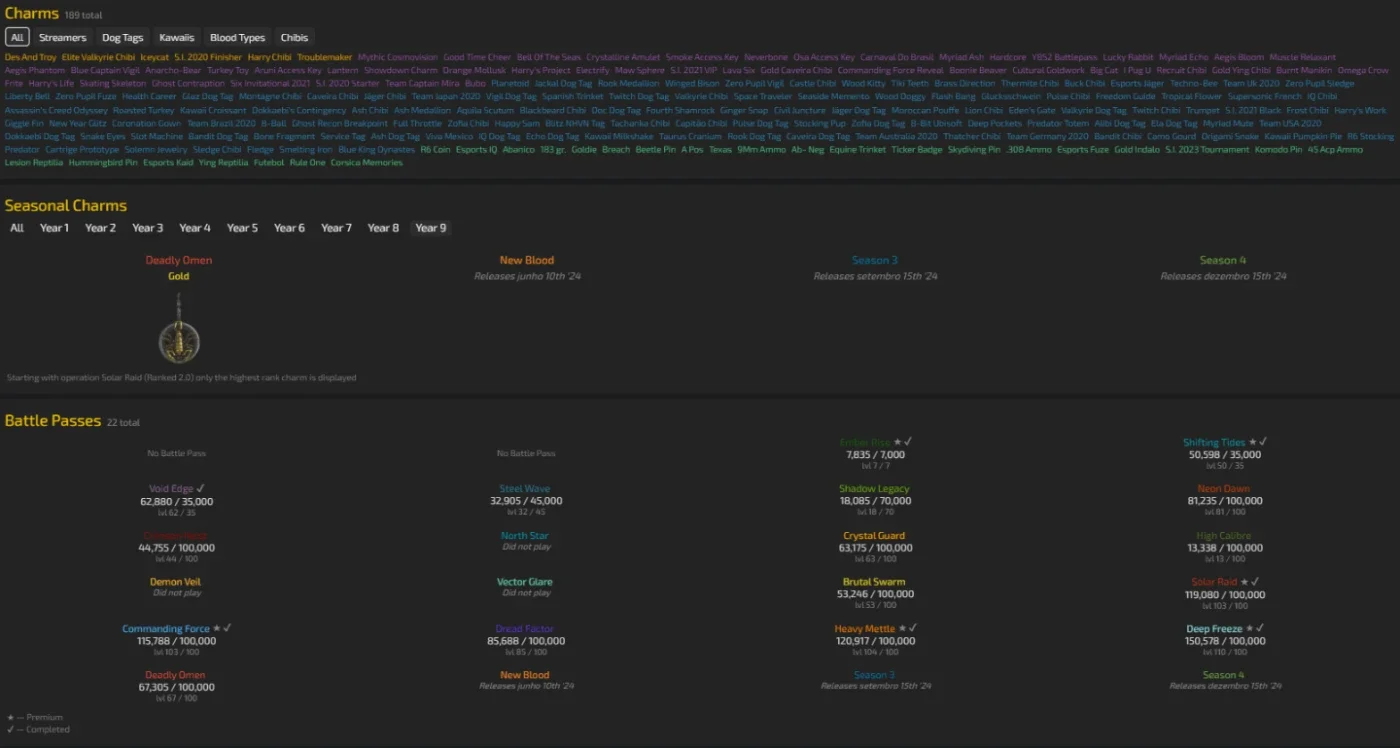1400x748 pixels.
Task: Select the Neon Dawn battle pass
Action: [1224, 489]
